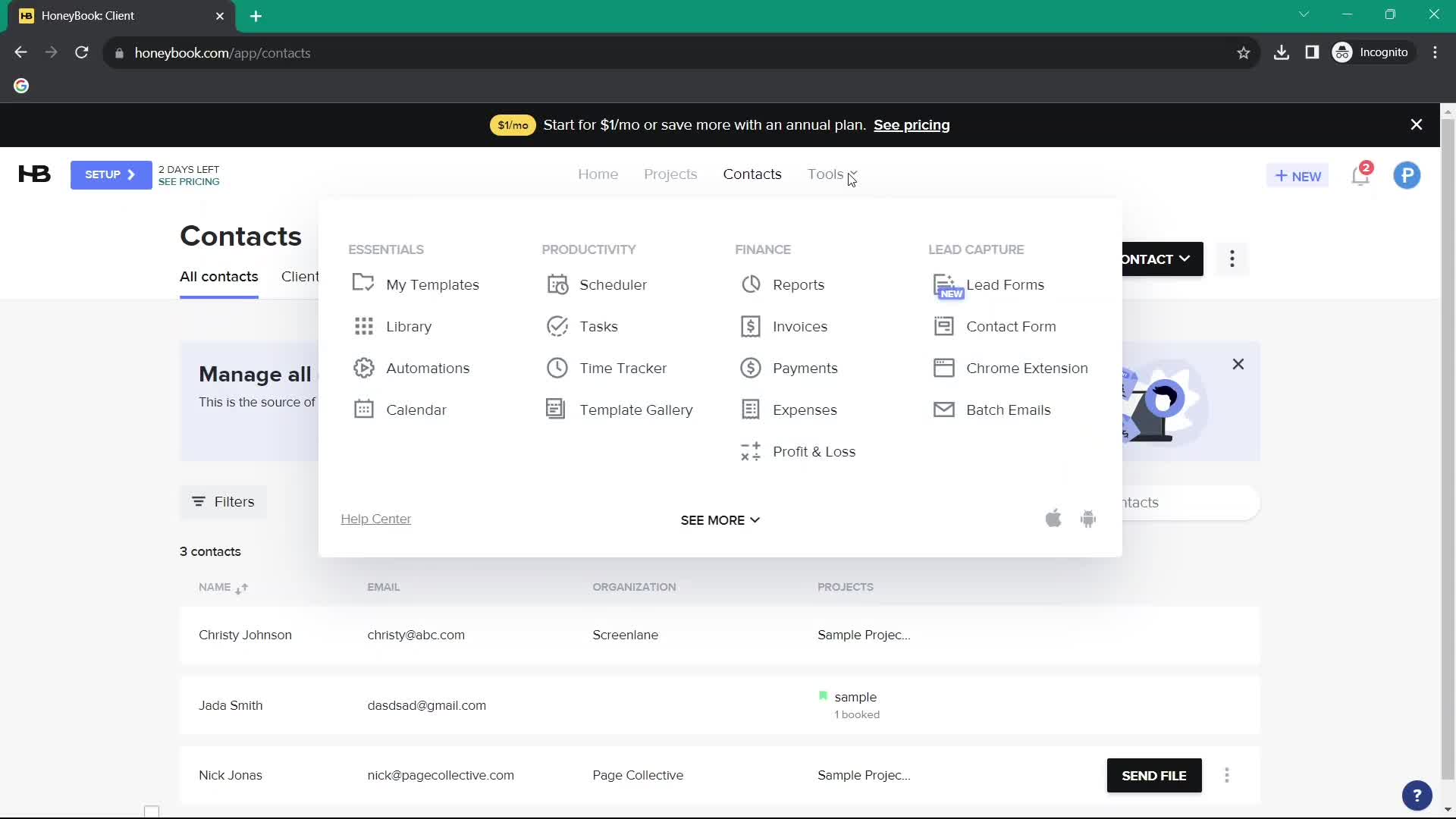The image size is (1456, 819).
Task: Expand the CONTACT dropdown button
Action: pyautogui.click(x=1162, y=259)
